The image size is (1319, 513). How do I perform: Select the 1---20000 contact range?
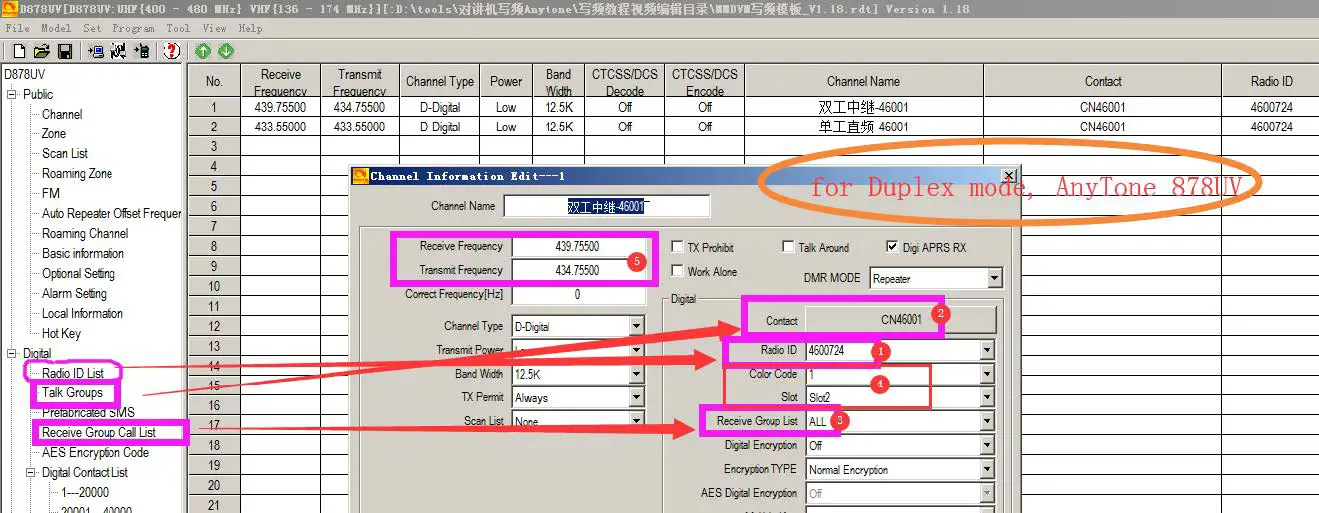point(85,492)
